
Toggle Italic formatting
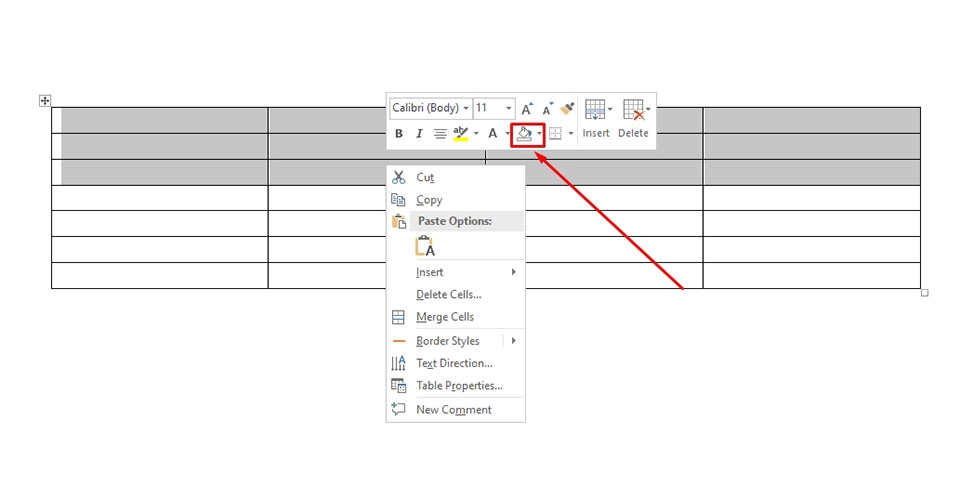(419, 133)
